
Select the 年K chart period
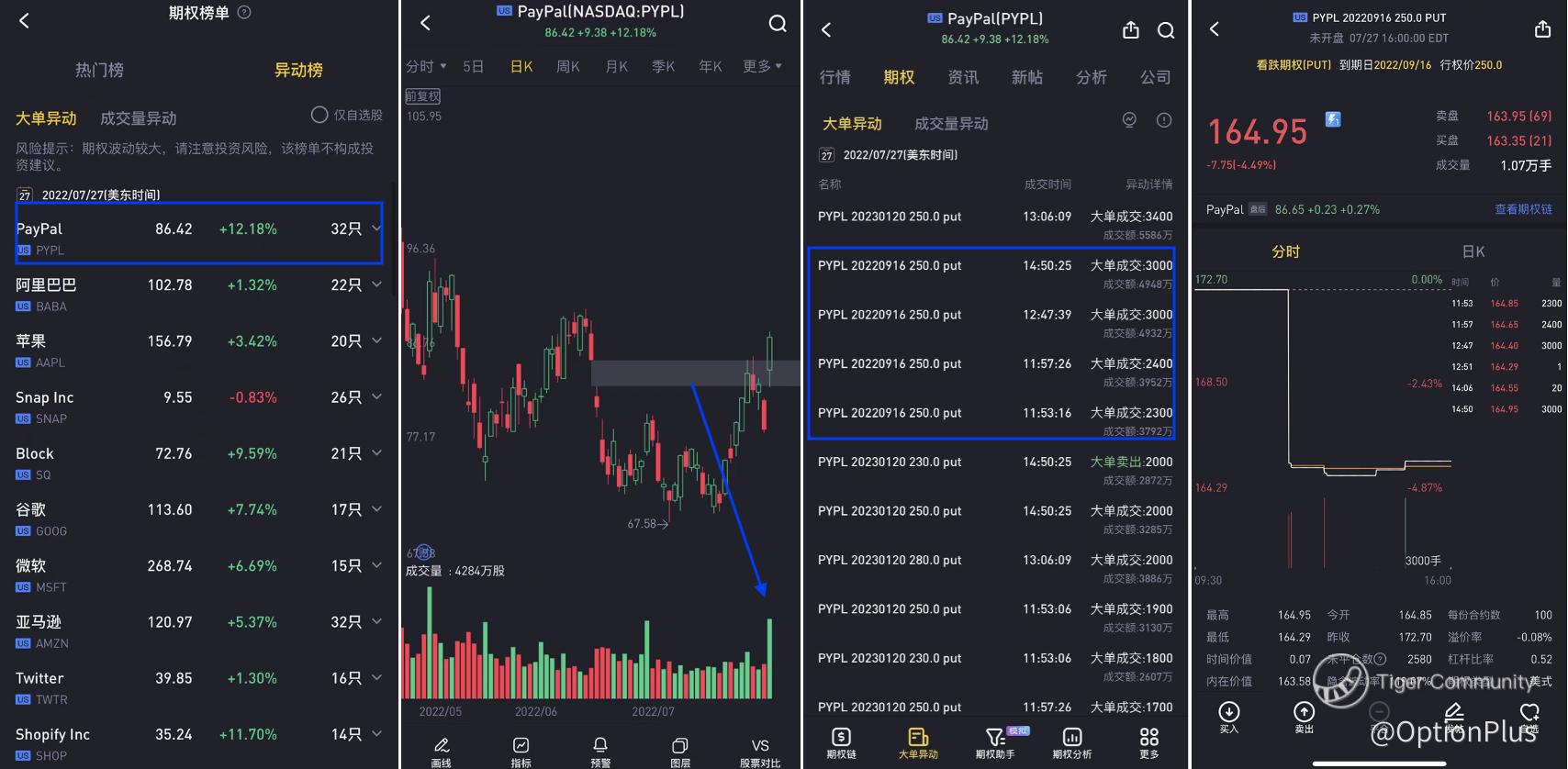711,66
